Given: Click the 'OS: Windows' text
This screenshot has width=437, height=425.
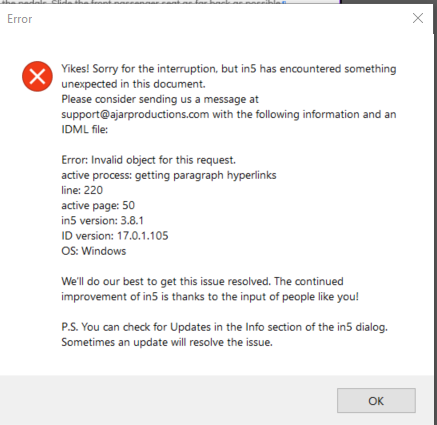Looking at the screenshot, I should [x=94, y=251].
